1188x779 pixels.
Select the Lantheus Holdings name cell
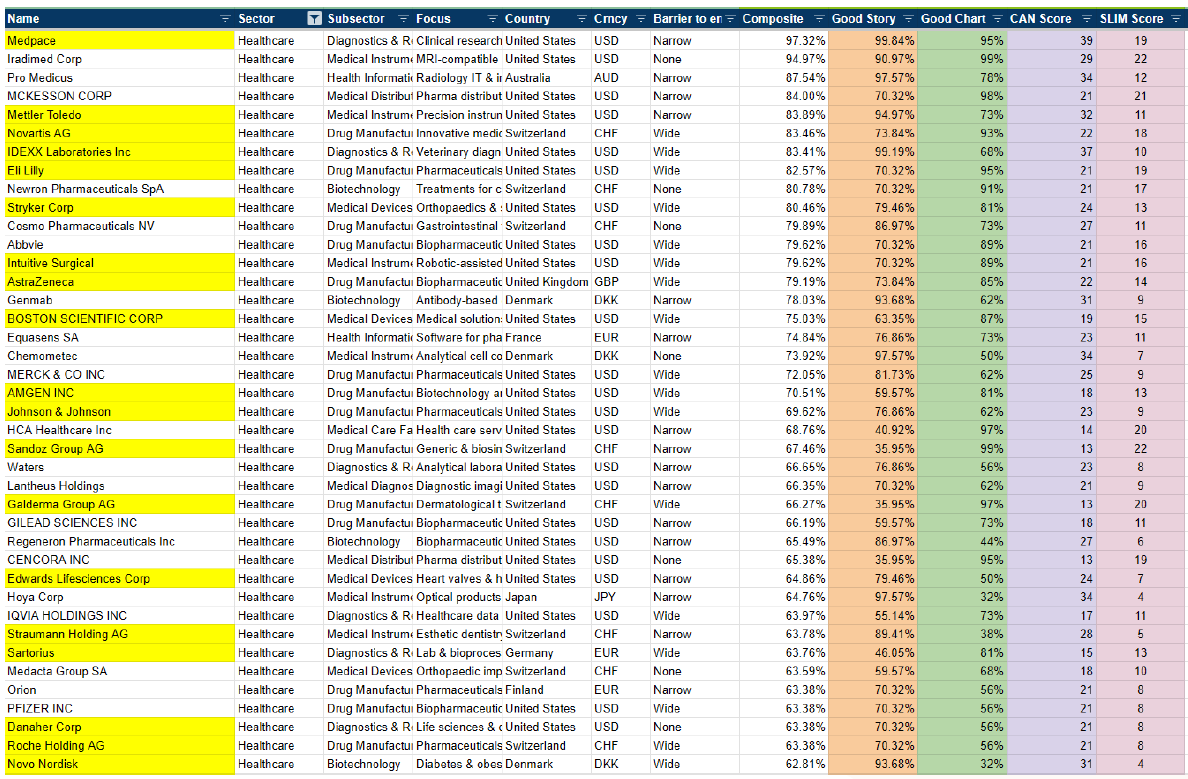click(x=120, y=486)
